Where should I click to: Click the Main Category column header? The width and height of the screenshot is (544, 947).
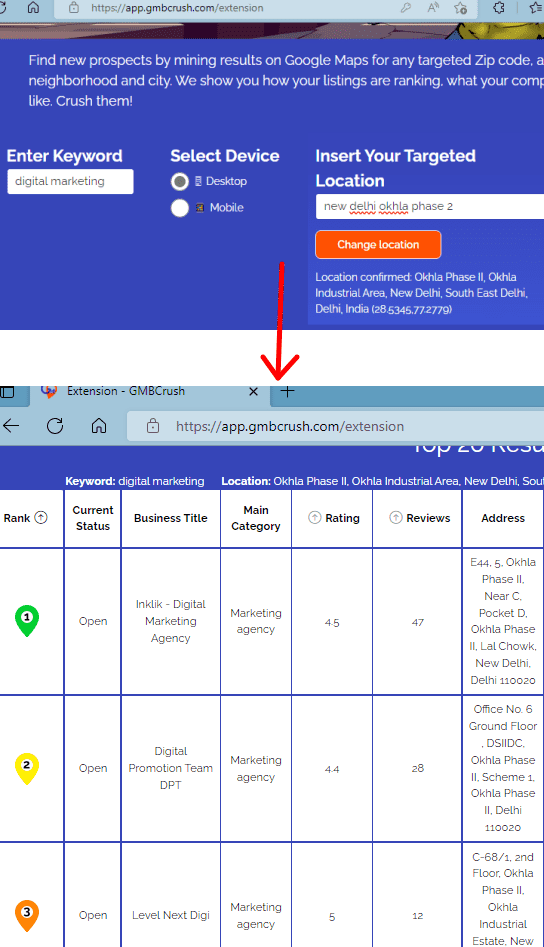(256, 518)
